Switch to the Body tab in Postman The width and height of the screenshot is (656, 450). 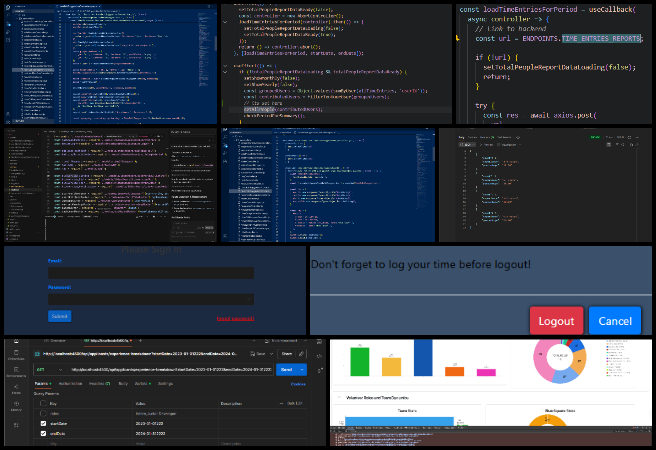(123, 383)
